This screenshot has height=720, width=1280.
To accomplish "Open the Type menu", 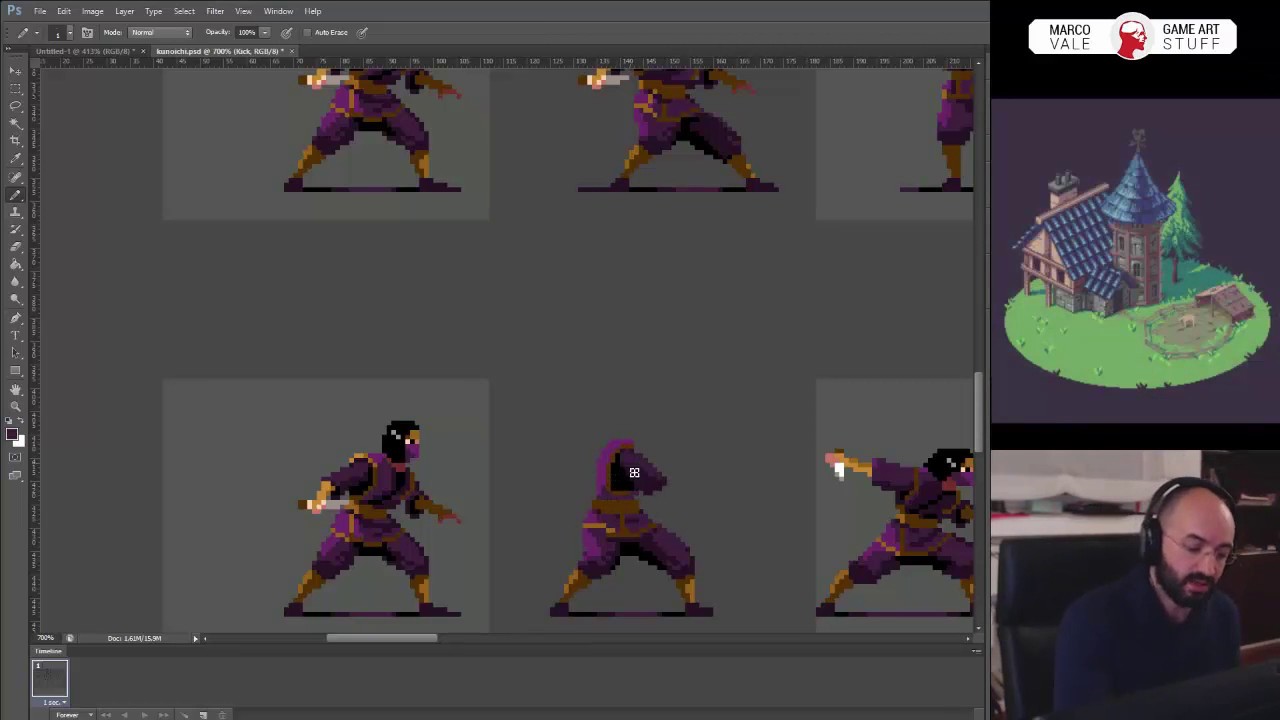I will (x=153, y=11).
